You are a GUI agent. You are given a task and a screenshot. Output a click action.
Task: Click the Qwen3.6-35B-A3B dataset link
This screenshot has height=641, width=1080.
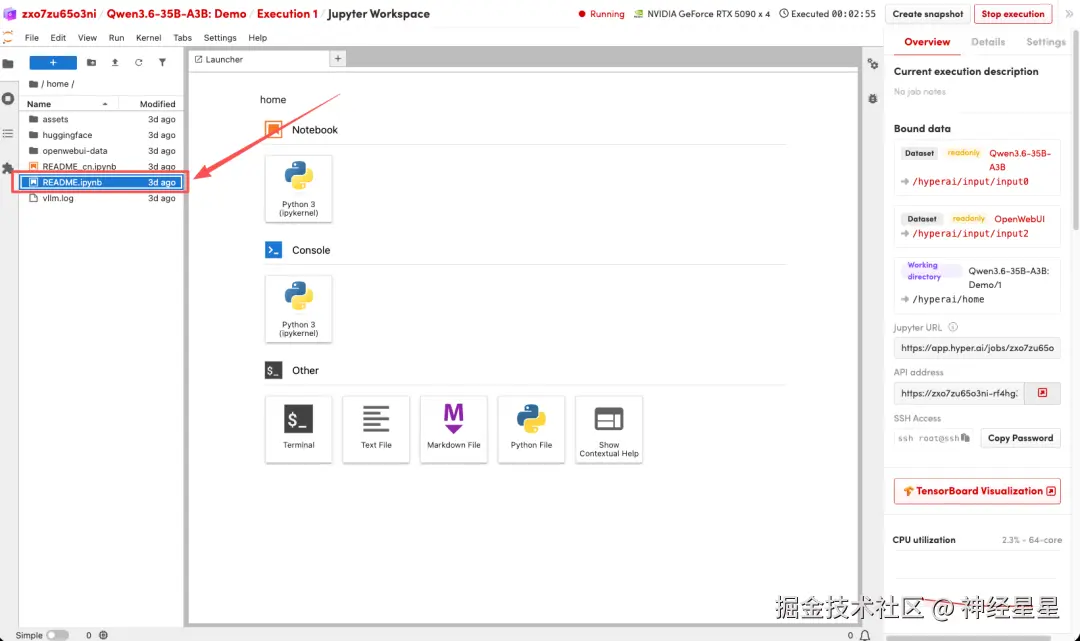point(1020,160)
